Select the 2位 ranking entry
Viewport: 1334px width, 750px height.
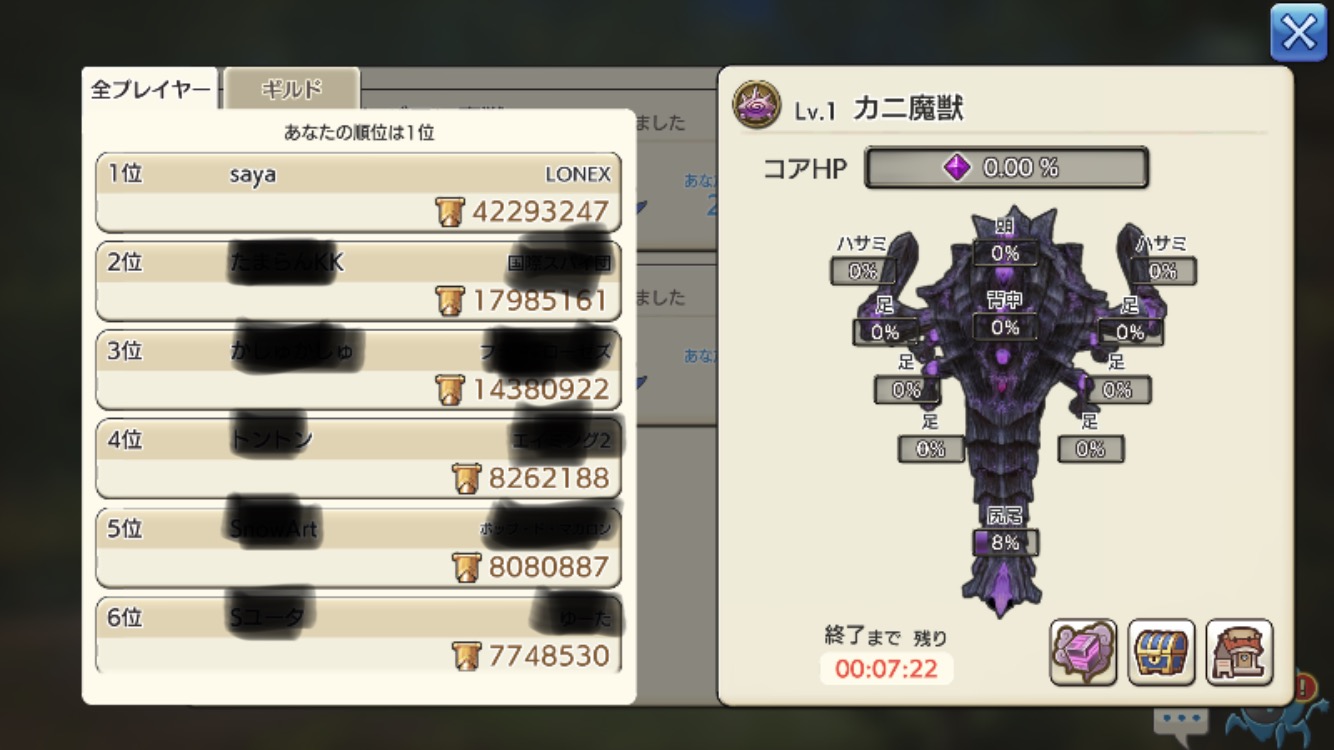[358, 281]
